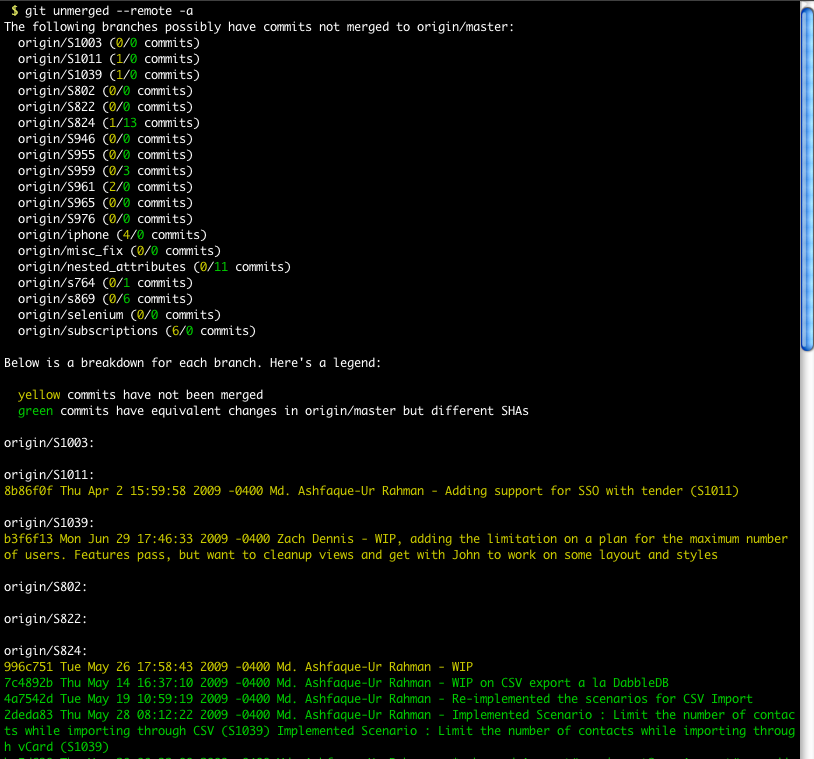Click the vertical scrollbar thumb
Viewport: 814px width, 759px height.
click(x=807, y=180)
